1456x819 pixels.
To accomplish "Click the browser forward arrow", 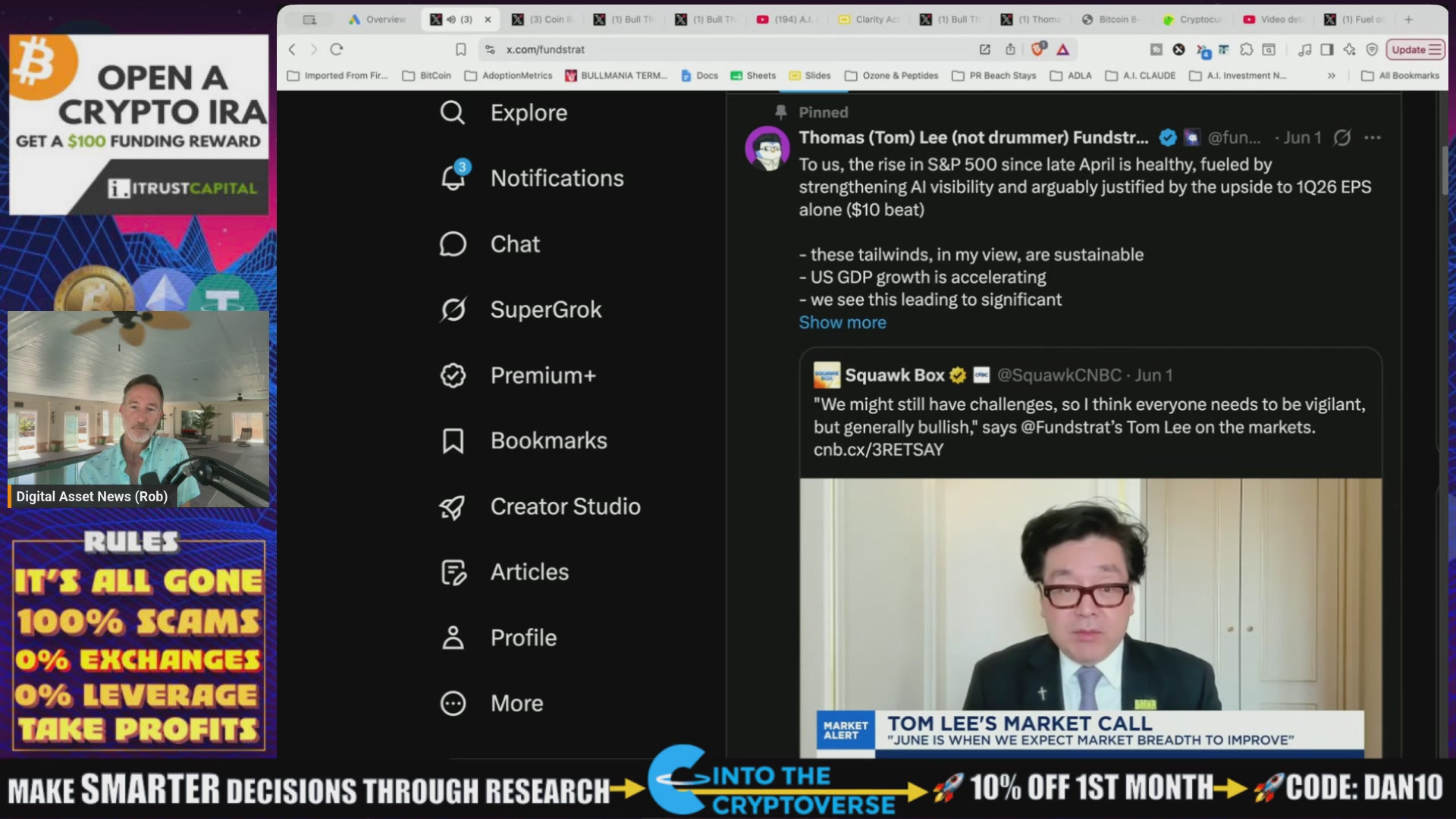I will [313, 49].
